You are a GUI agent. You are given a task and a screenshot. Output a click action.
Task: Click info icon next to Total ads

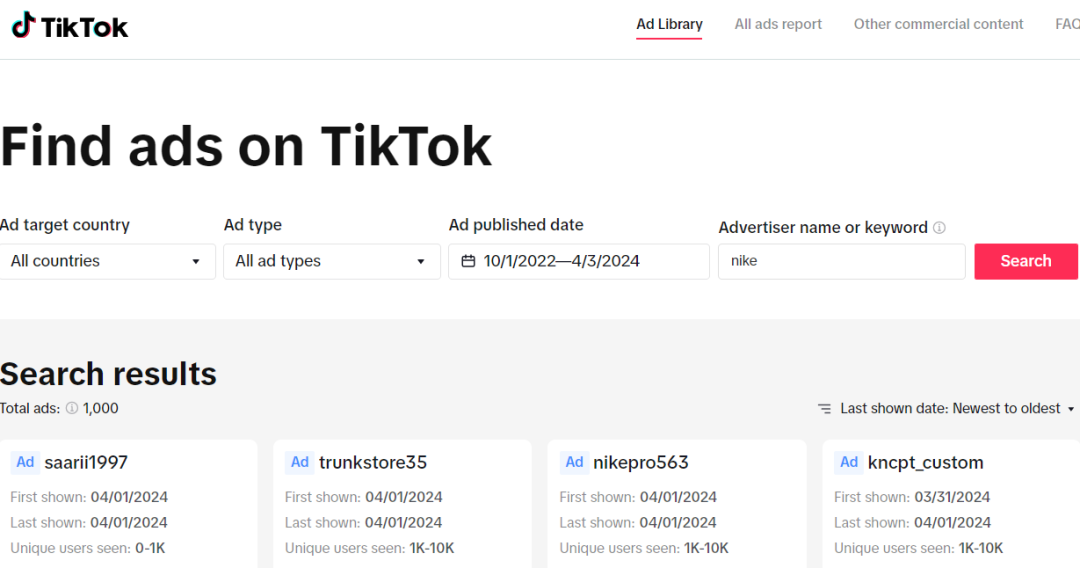pos(72,408)
